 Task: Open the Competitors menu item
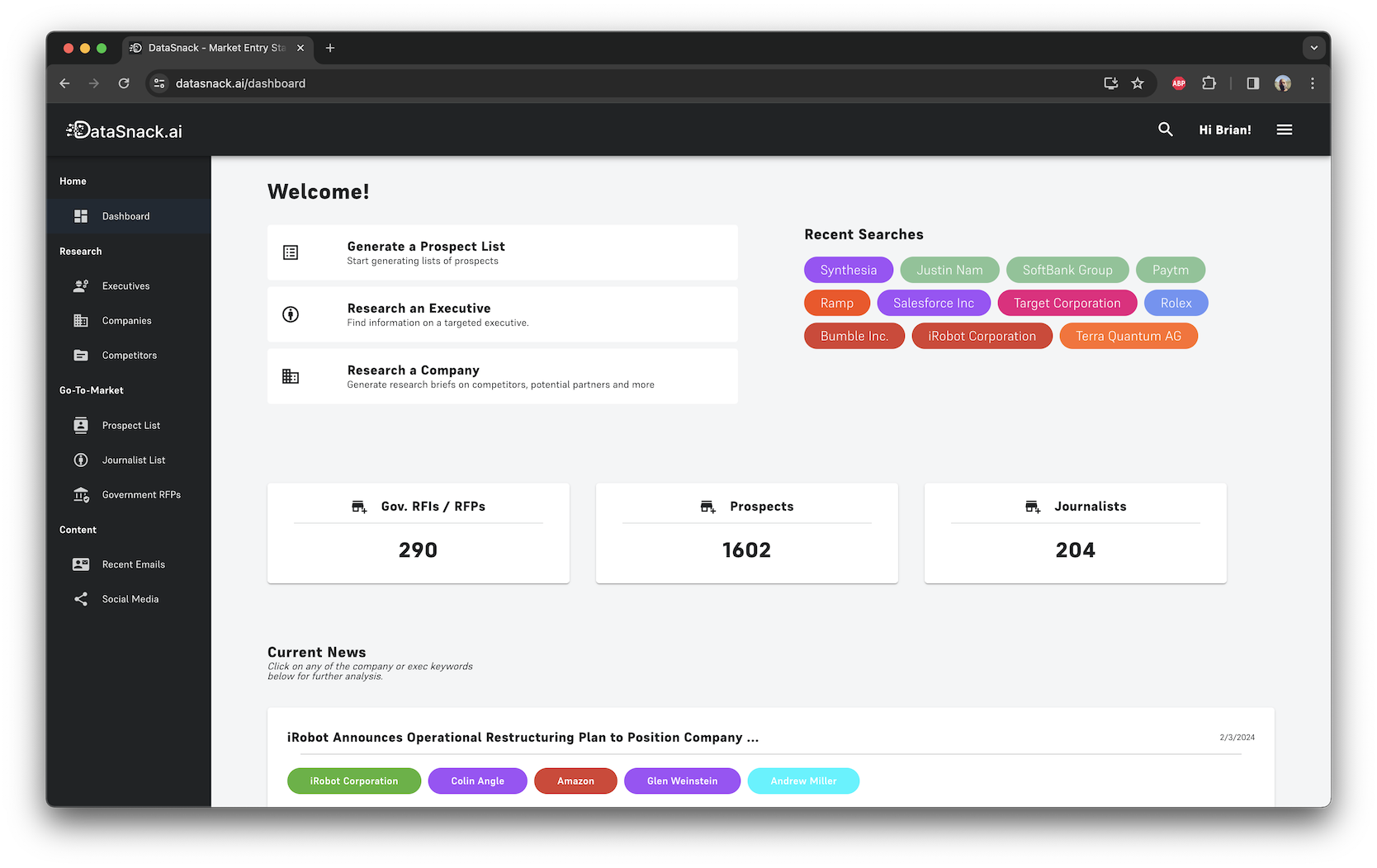129,356
